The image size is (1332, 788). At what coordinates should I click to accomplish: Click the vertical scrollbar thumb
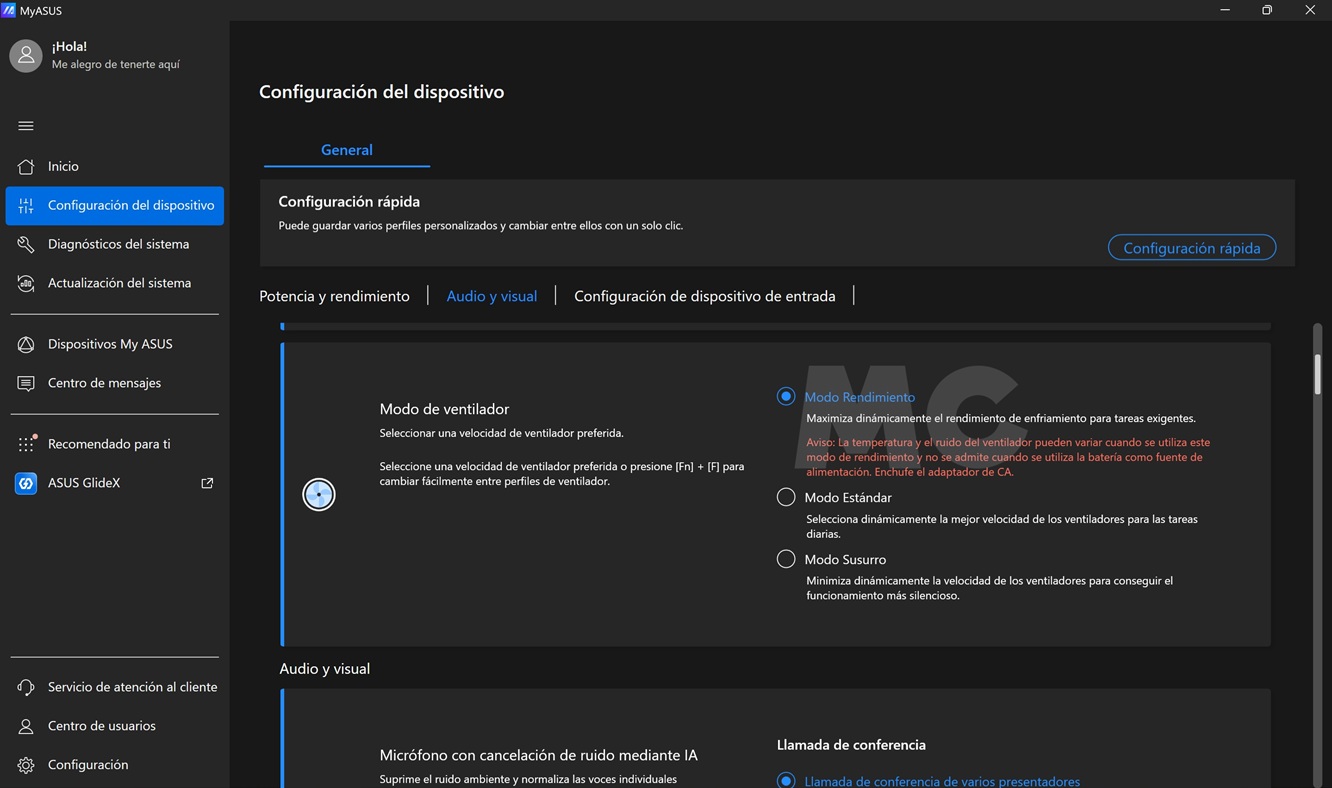1318,374
